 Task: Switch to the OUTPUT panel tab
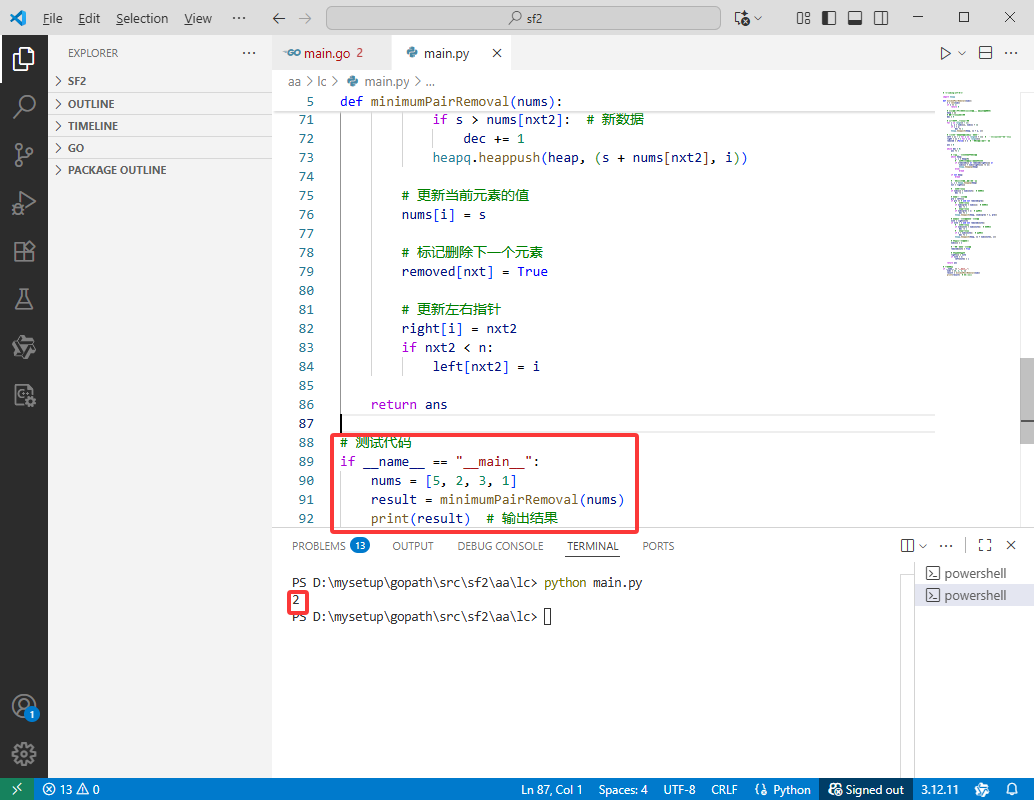(x=413, y=546)
